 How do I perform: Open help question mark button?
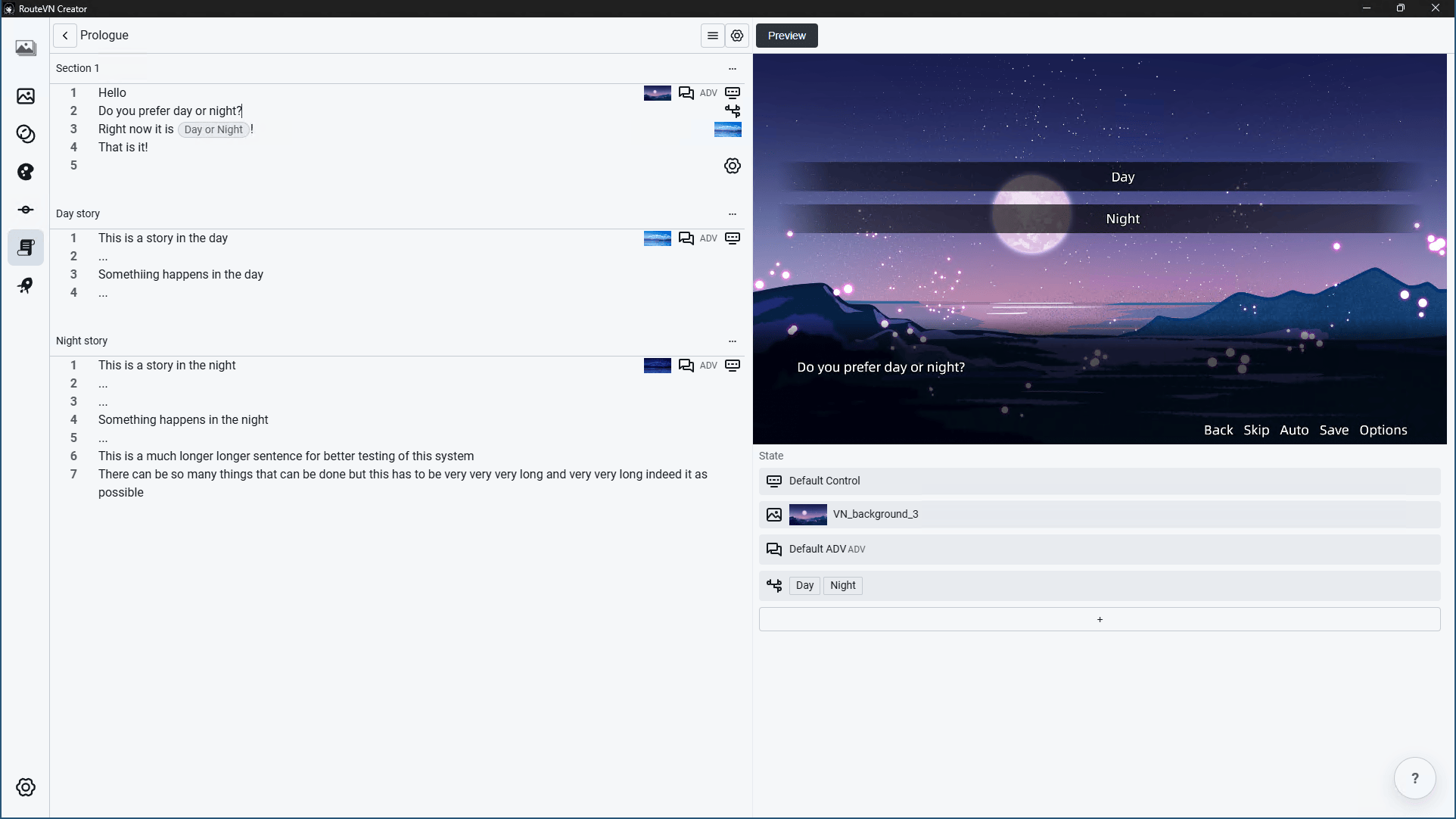pos(1415,778)
